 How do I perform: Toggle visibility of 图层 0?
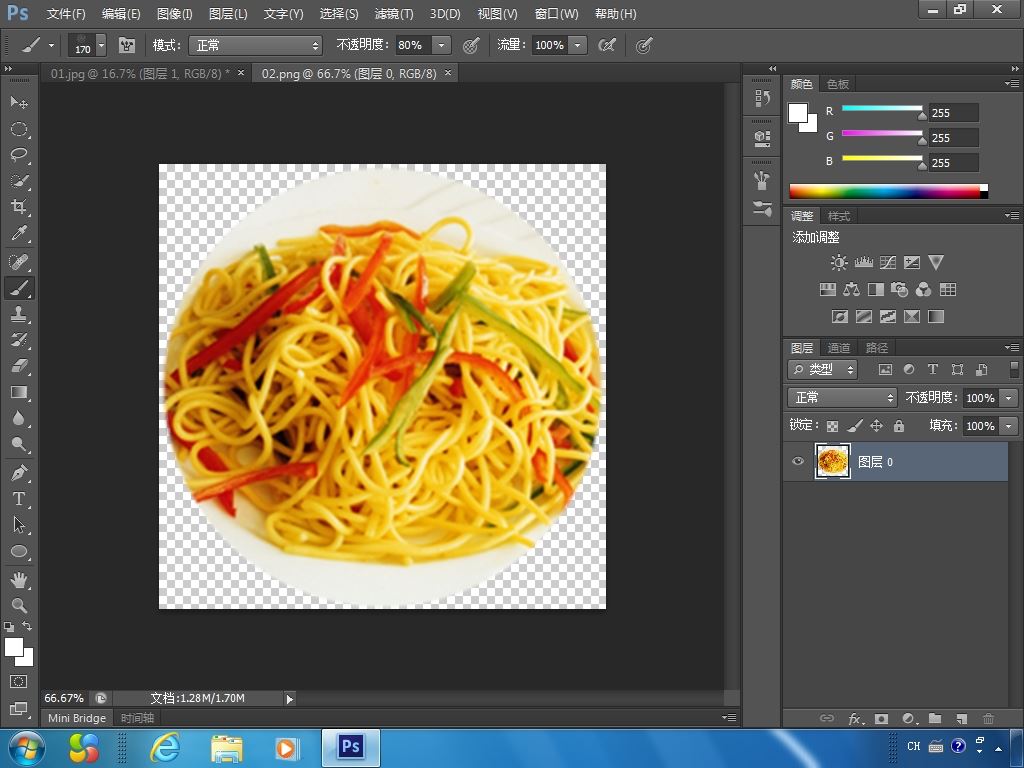pyautogui.click(x=798, y=461)
